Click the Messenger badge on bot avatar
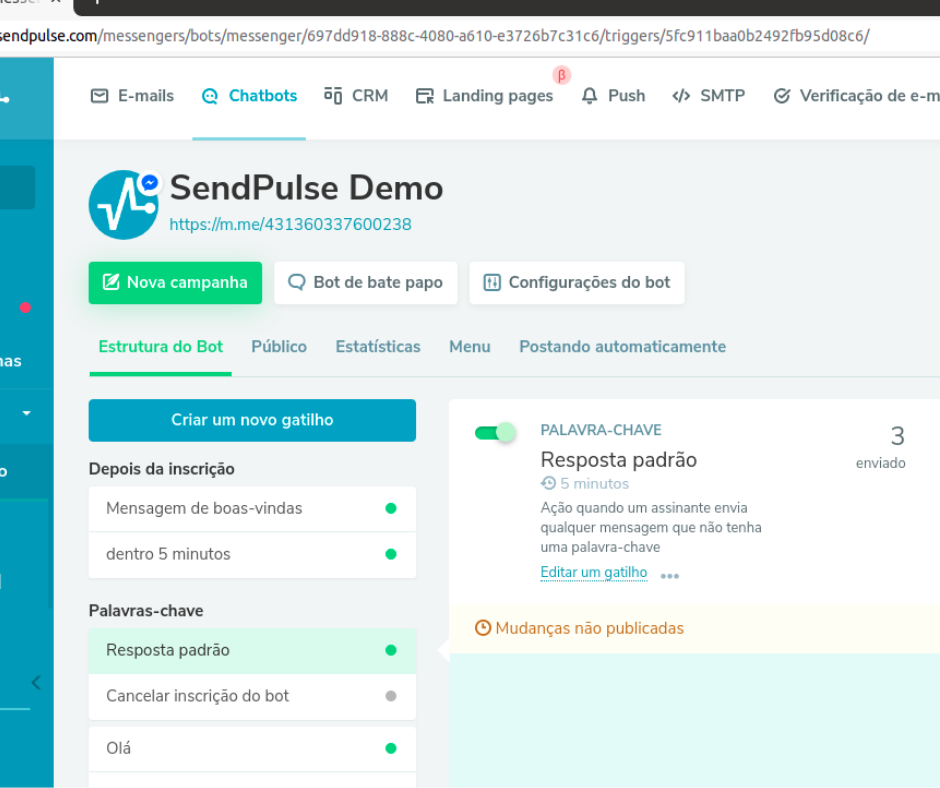This screenshot has height=788, width=940. click(150, 182)
